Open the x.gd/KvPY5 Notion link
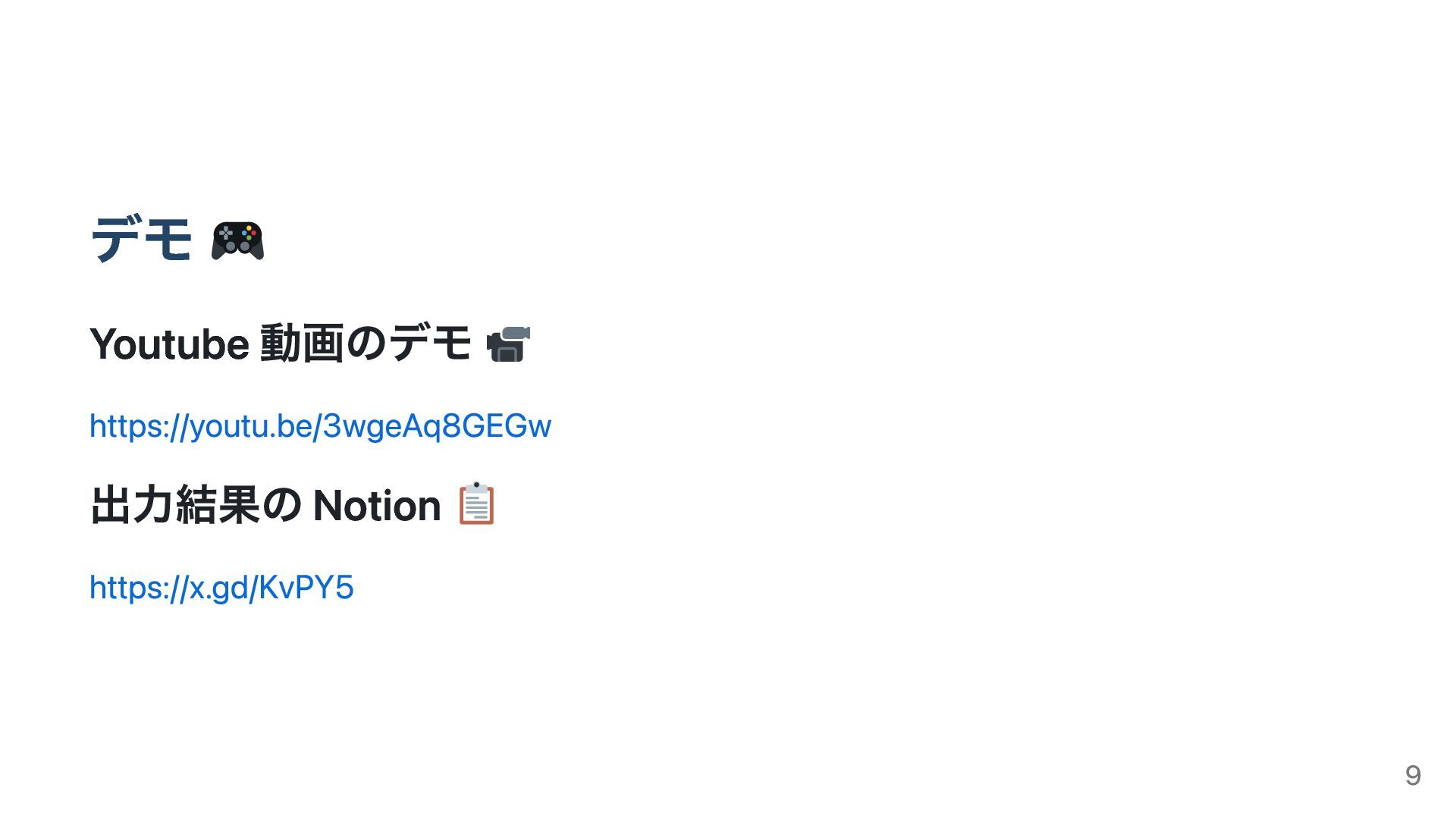The width and height of the screenshot is (1456, 819). coord(221,588)
